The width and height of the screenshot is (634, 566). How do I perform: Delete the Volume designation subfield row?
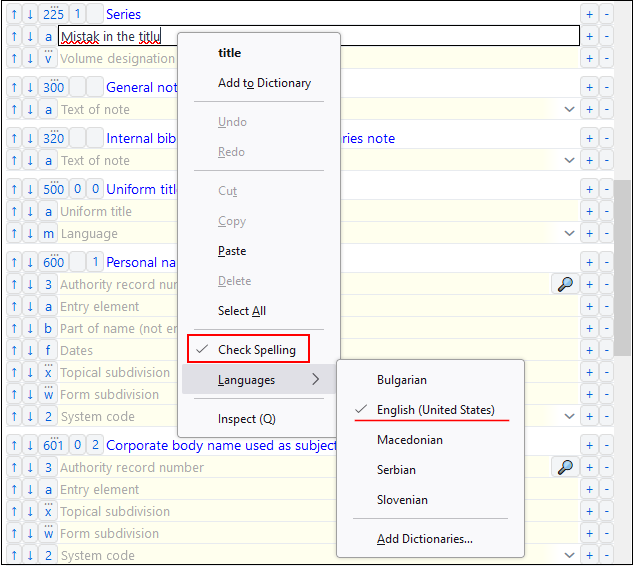[x=606, y=58]
